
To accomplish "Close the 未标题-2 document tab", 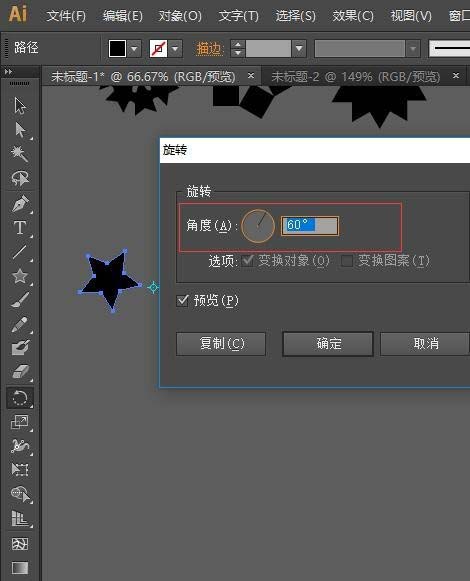I will point(456,76).
